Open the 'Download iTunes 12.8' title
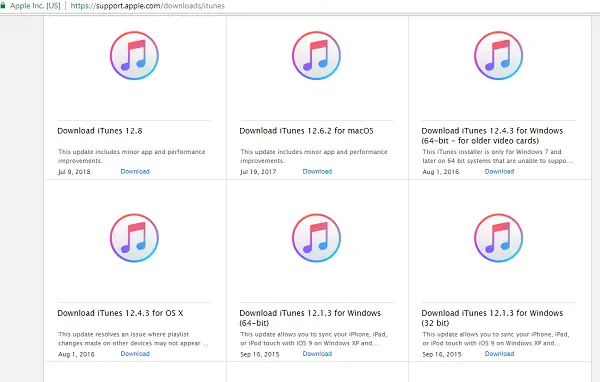The height and width of the screenshot is (382, 600). tap(100, 131)
